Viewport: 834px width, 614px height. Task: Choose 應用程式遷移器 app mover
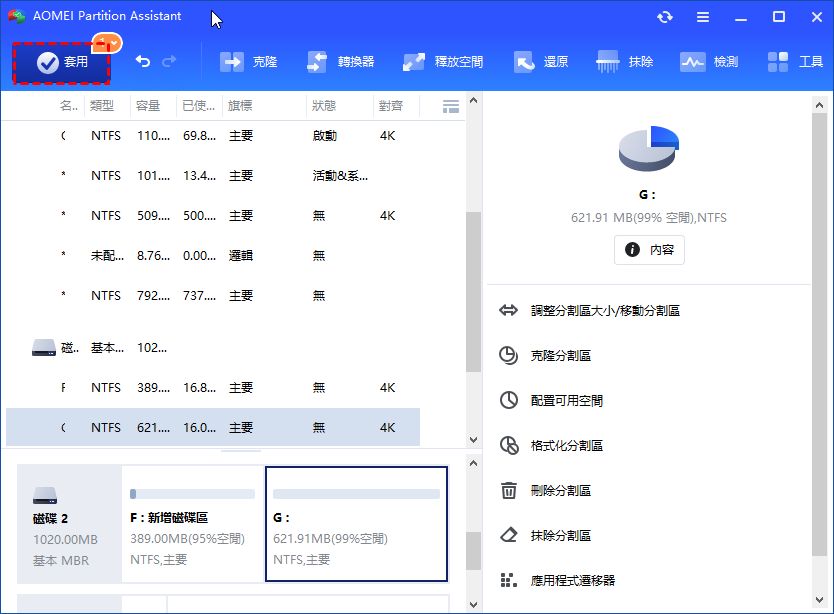click(557, 580)
